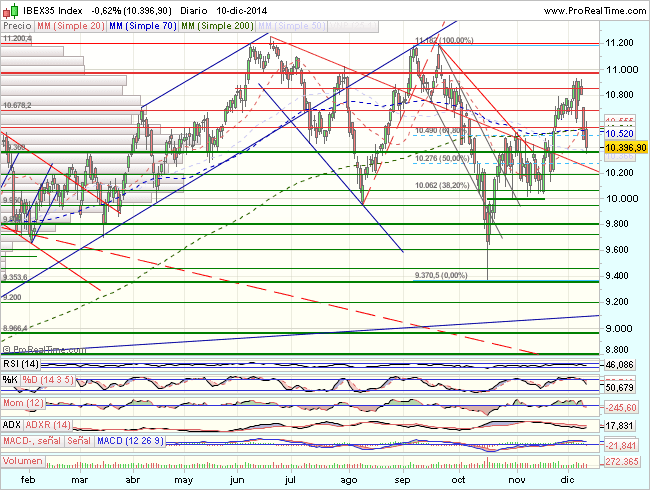Click the ADXR (14) indicator label
The width and height of the screenshot is (650, 490).
tap(48, 425)
